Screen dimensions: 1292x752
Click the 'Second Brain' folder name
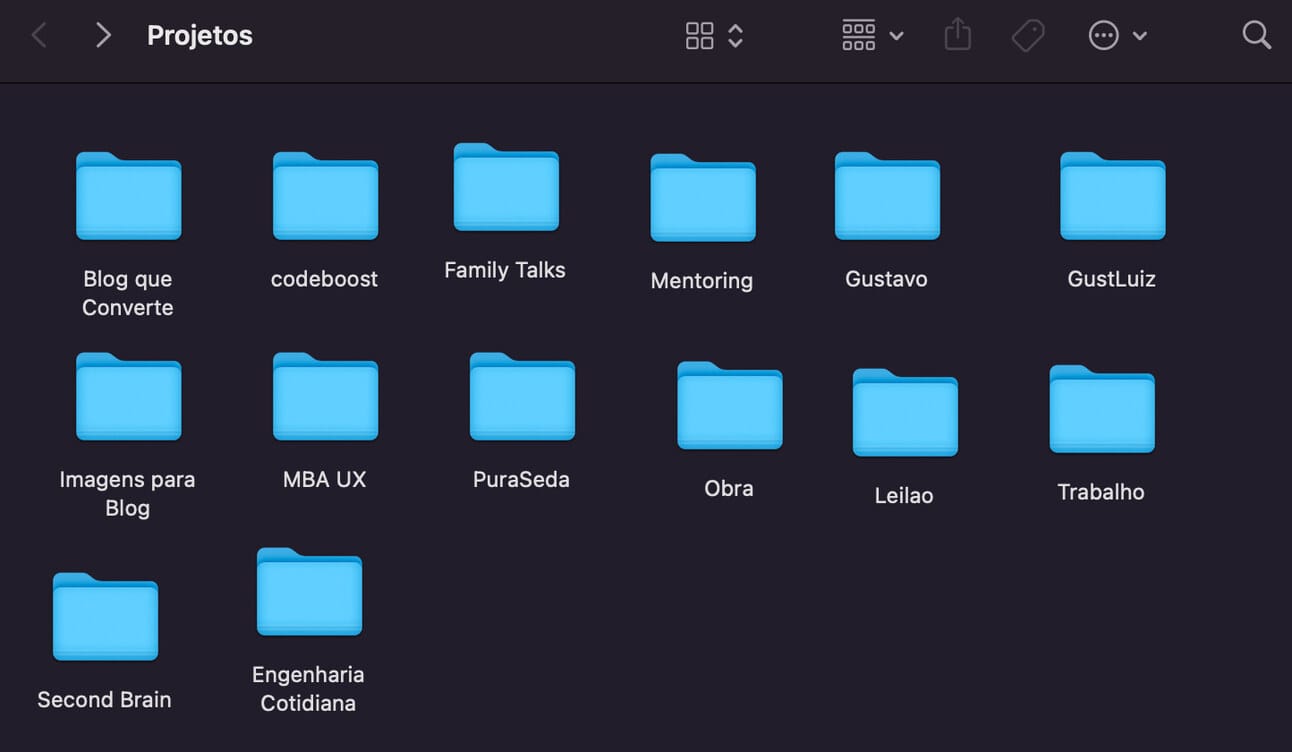pyautogui.click(x=104, y=699)
